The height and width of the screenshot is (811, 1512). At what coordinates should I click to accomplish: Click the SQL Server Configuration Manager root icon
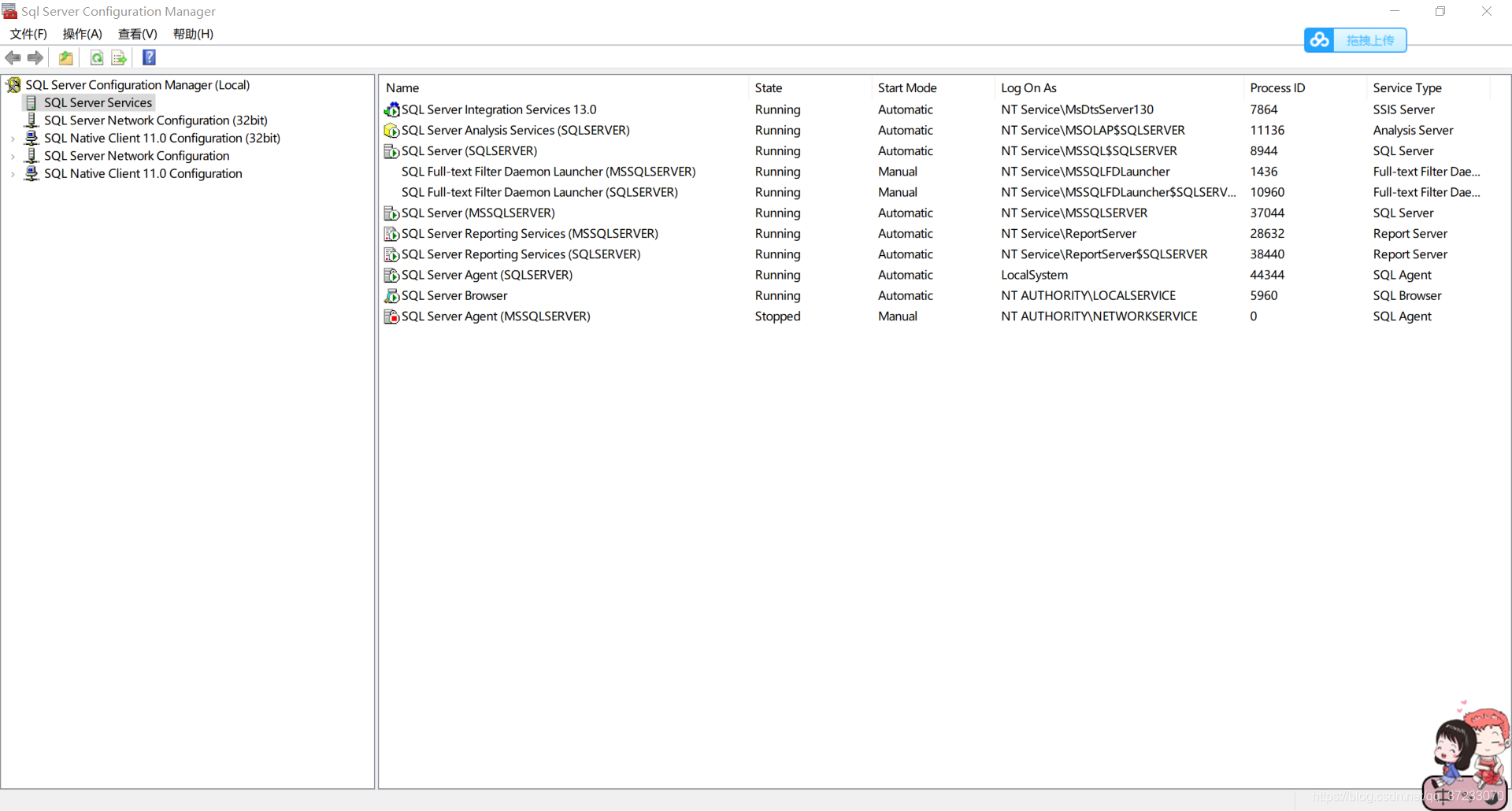point(13,85)
